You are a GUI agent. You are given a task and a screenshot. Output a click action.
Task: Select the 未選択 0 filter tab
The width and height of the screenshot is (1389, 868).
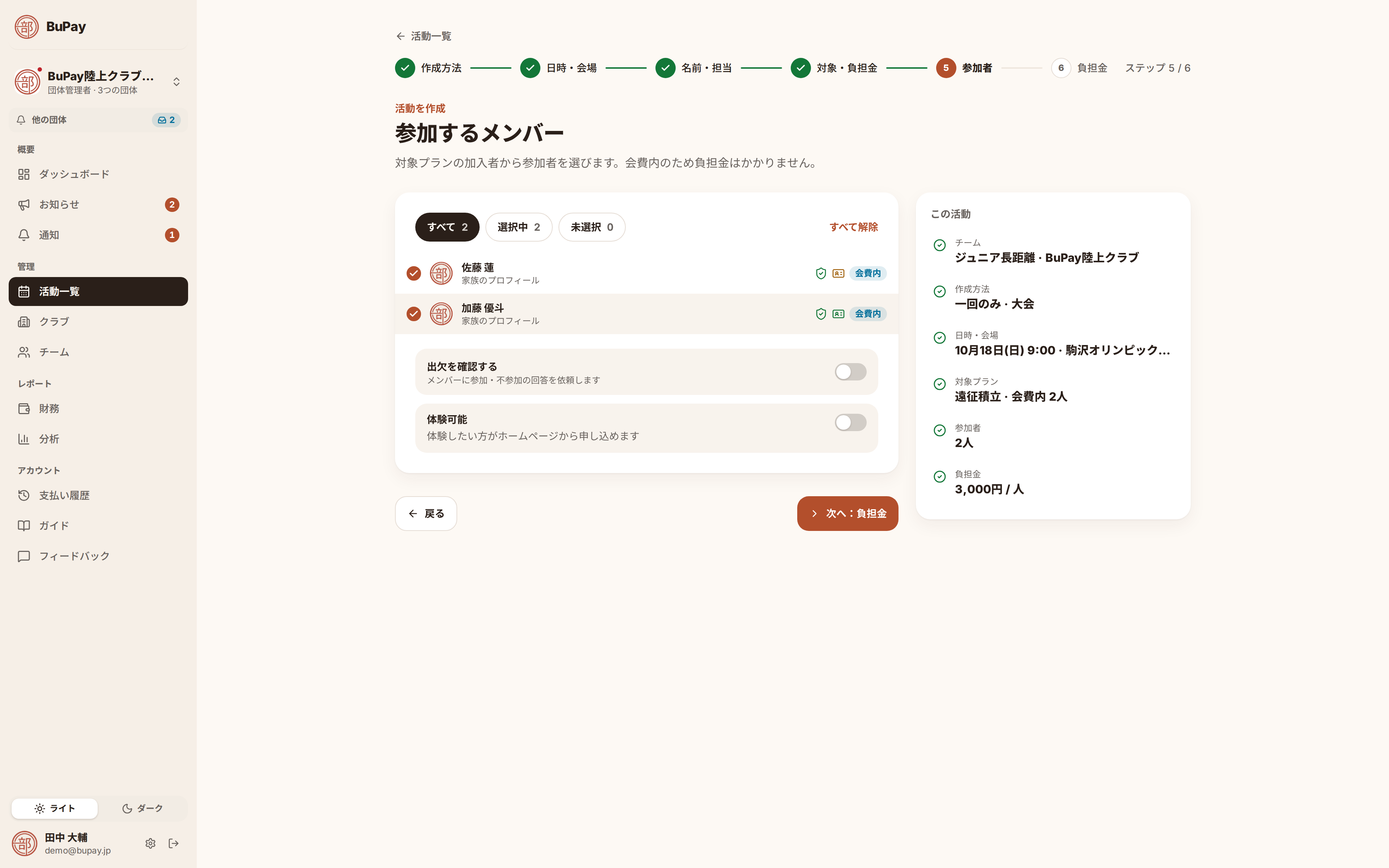point(592,227)
